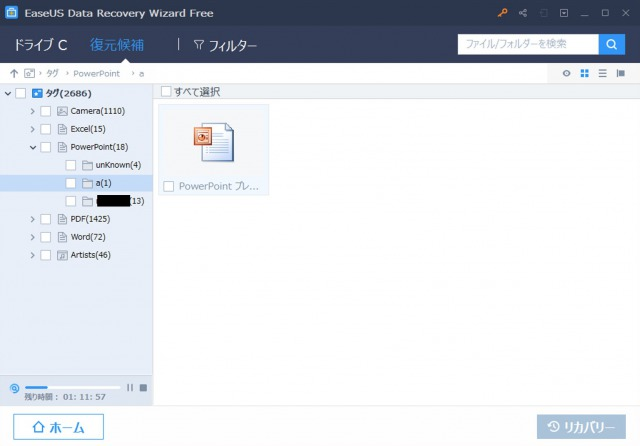Switch to thumbnail grid view
The image size is (640, 446).
point(584,73)
